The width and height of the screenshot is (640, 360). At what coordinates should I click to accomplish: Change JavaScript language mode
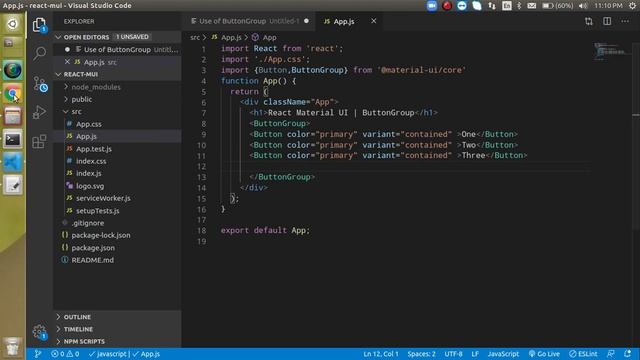[503, 354]
